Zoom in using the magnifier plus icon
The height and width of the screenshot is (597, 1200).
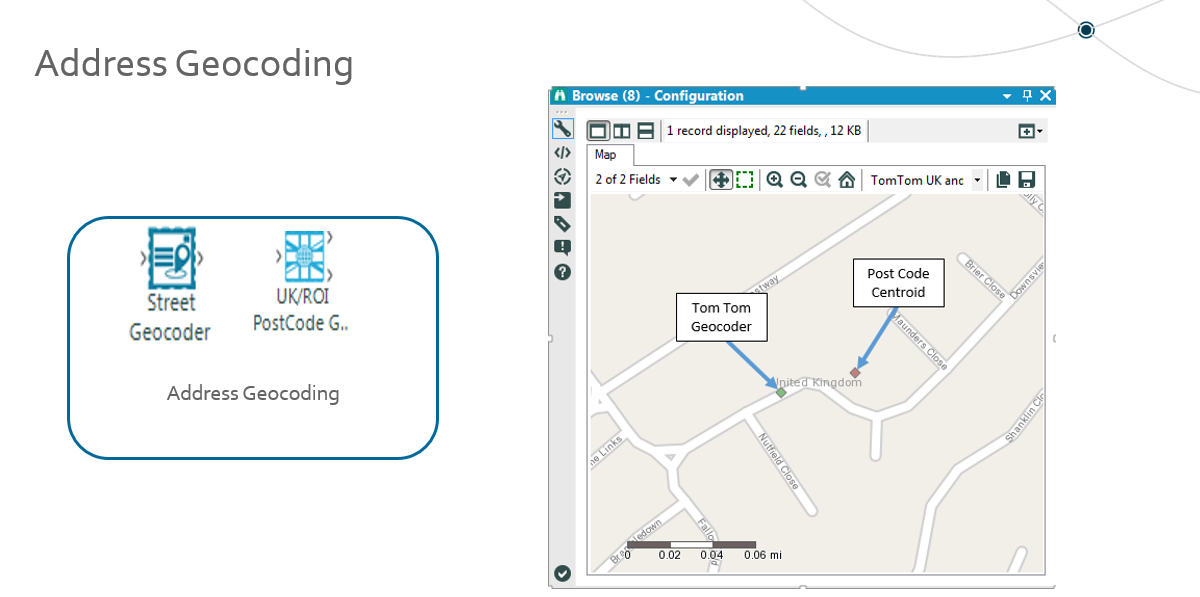point(775,179)
